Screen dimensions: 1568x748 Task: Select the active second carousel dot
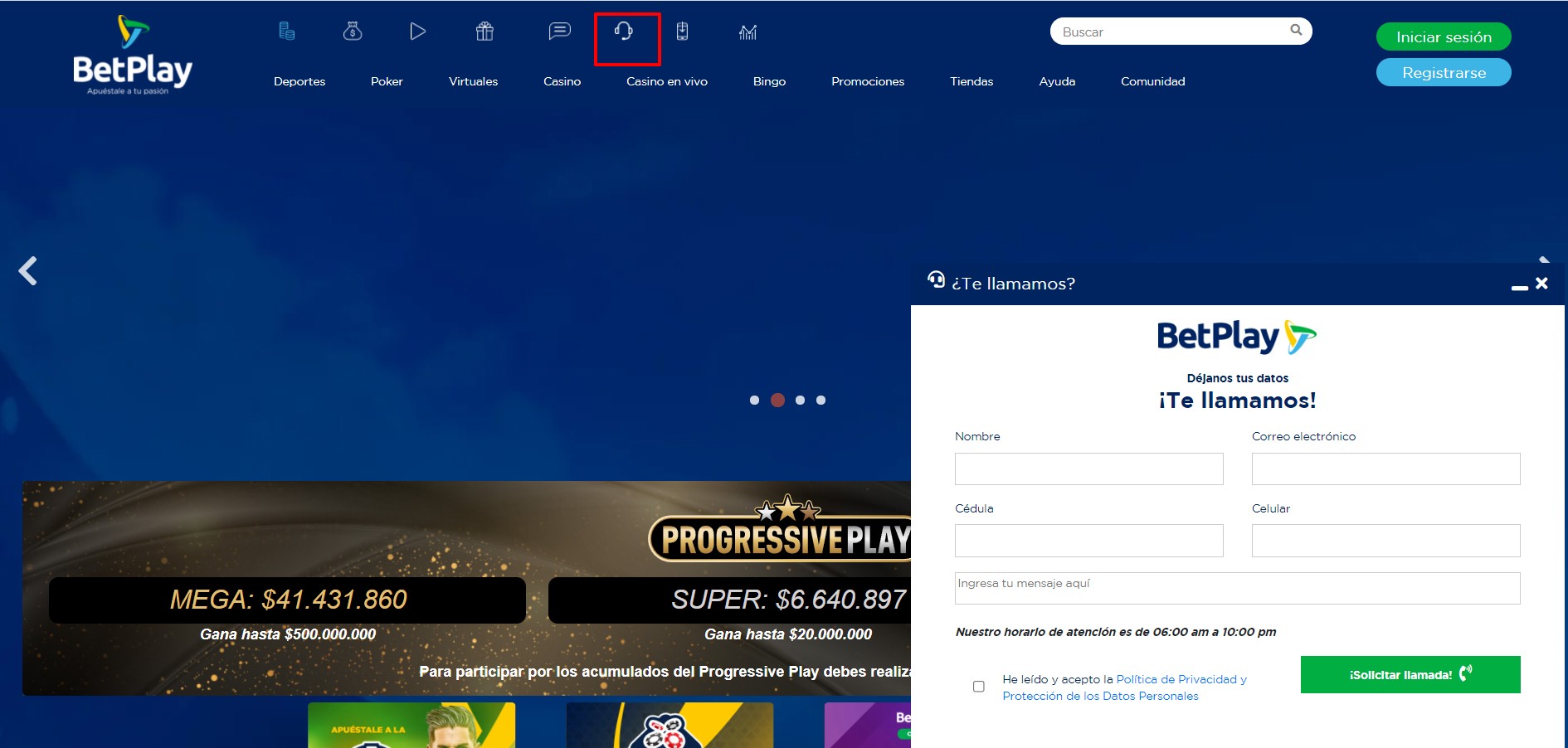click(x=777, y=400)
